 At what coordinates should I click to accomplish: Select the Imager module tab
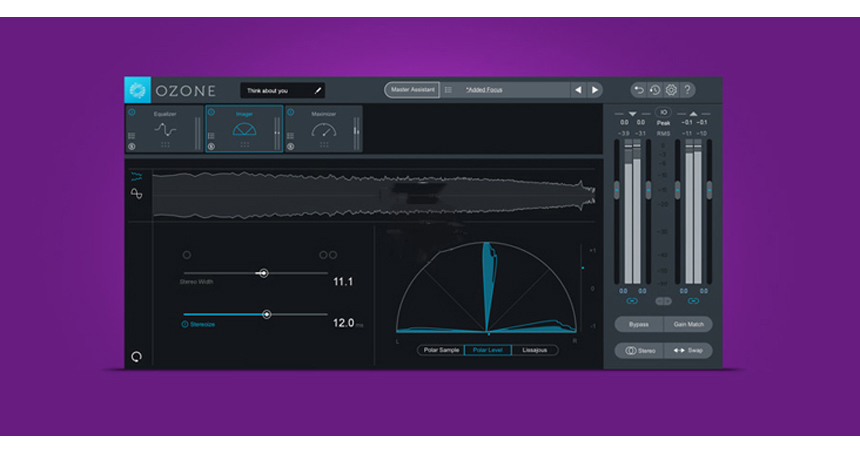point(244,129)
